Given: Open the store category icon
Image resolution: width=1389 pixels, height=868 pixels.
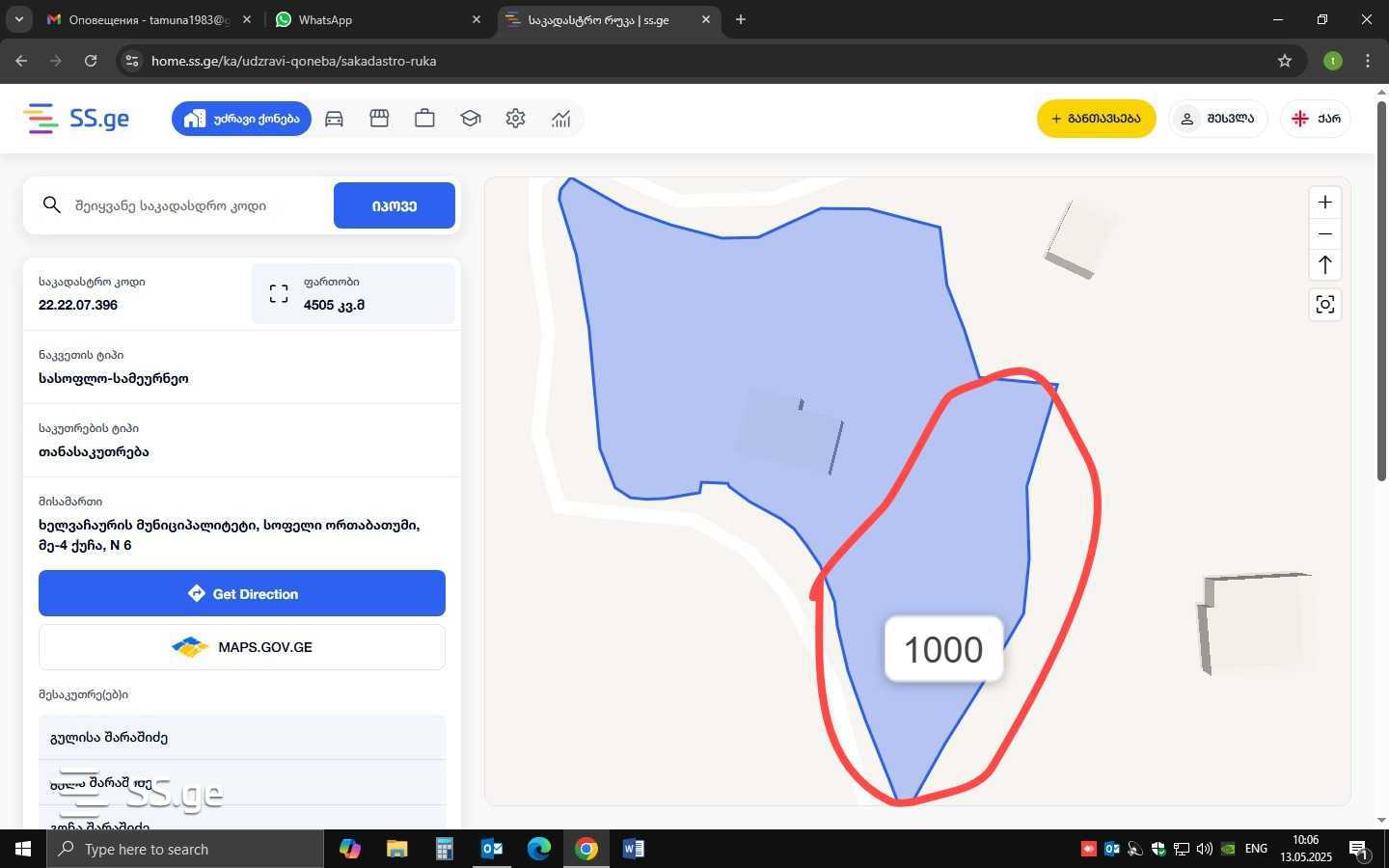Looking at the screenshot, I should (379, 119).
